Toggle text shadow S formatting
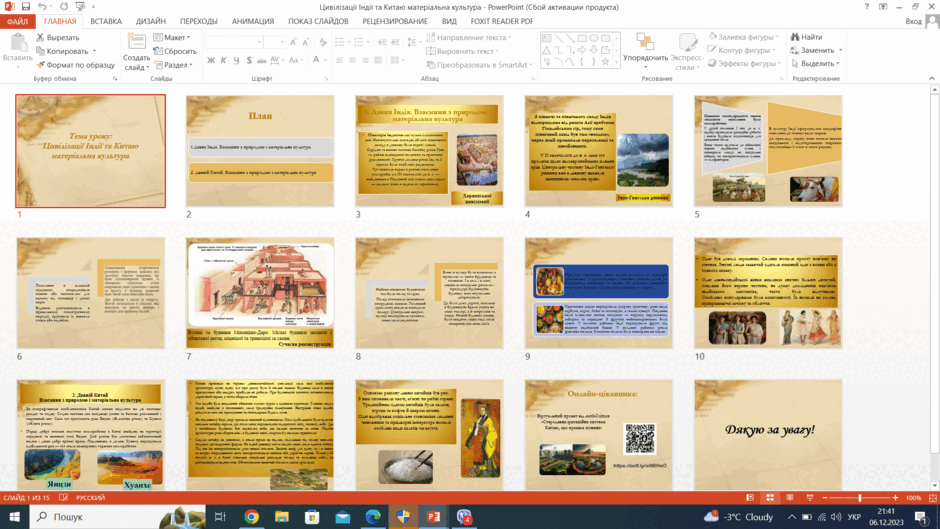Screen dimensions: 940x529 coord(249,60)
